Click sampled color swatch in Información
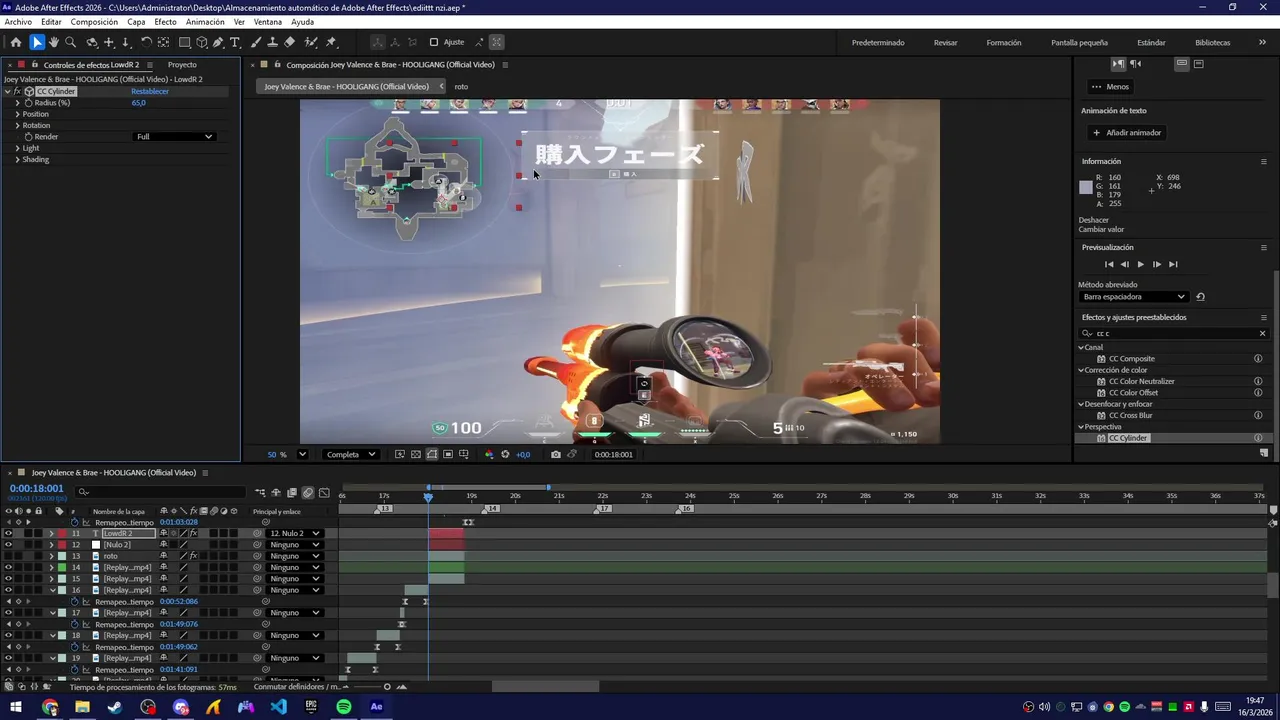The width and height of the screenshot is (1280, 720). coord(1086,187)
